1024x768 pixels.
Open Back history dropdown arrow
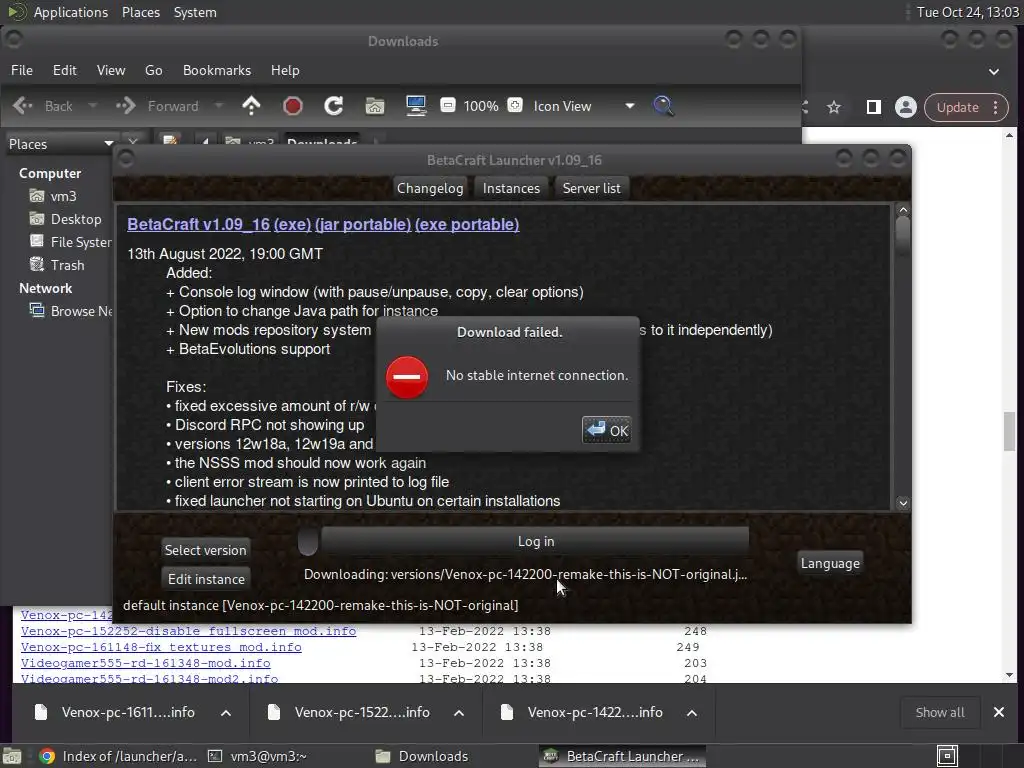tap(92, 106)
